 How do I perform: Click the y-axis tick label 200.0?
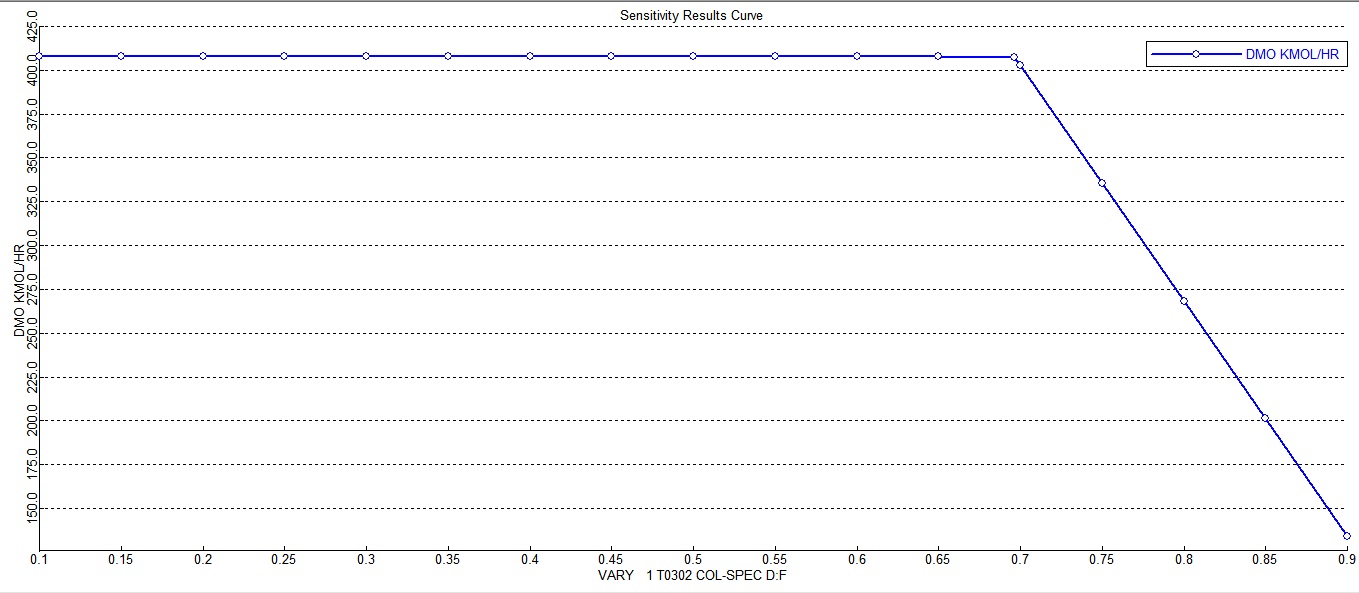click(x=33, y=421)
